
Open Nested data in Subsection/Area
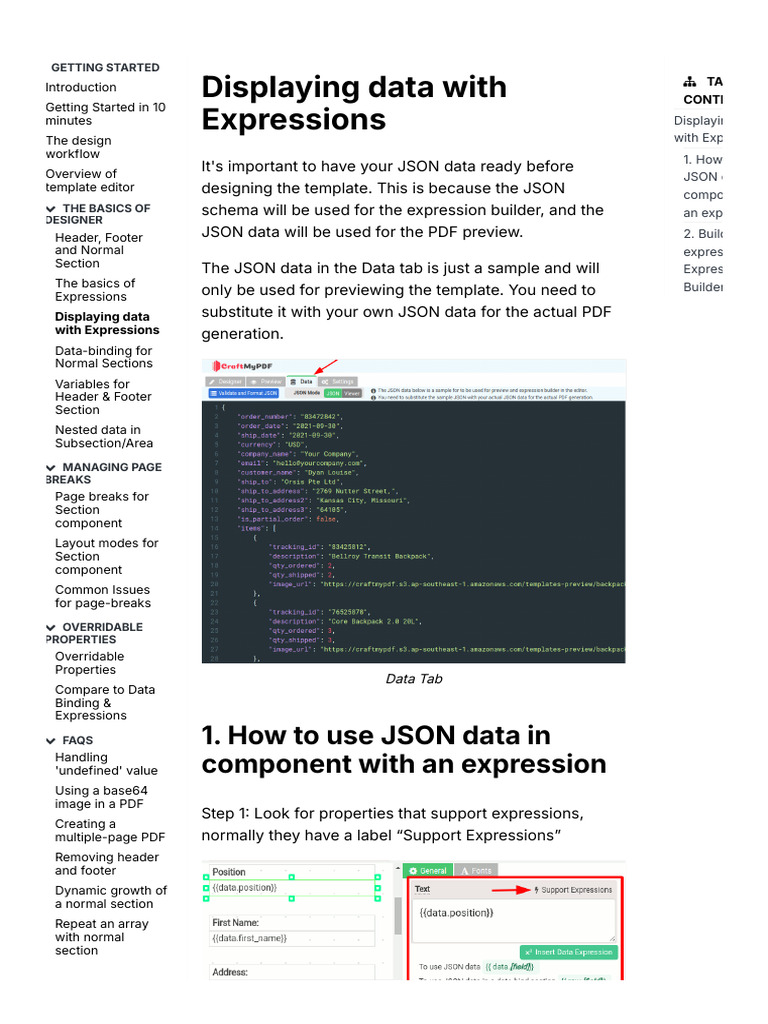(x=104, y=436)
